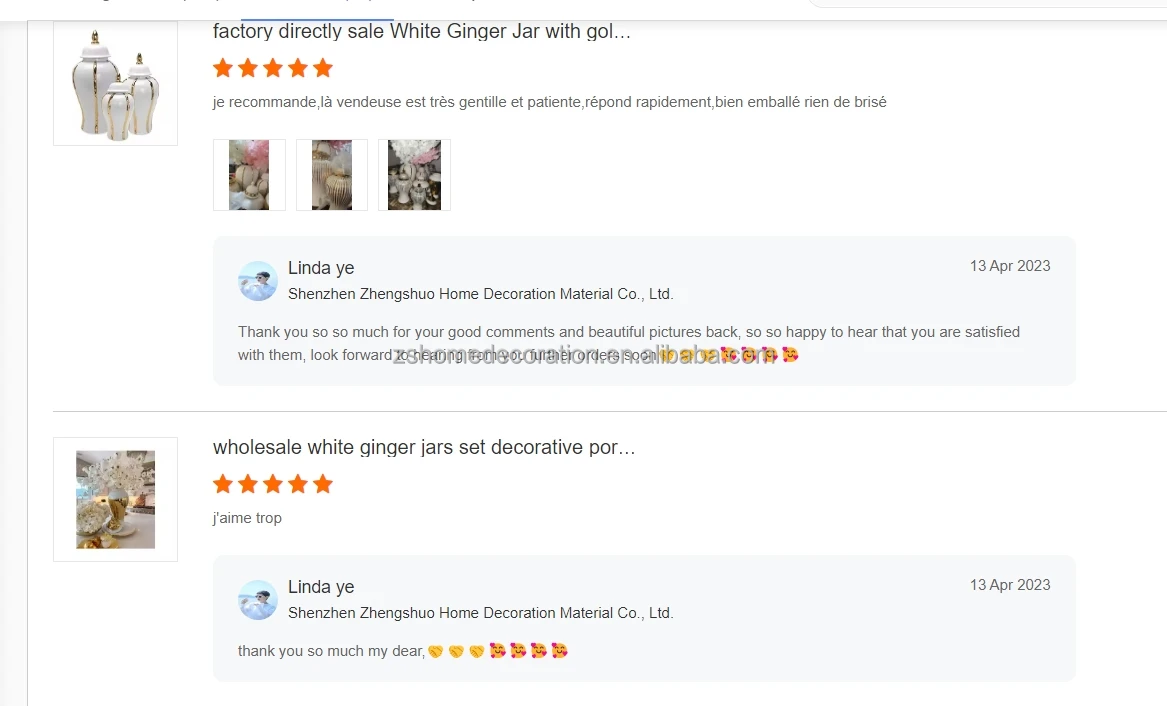This screenshot has width=1167, height=706.
Task: Click Linda ye avatar in second reply
Action: (x=258, y=600)
